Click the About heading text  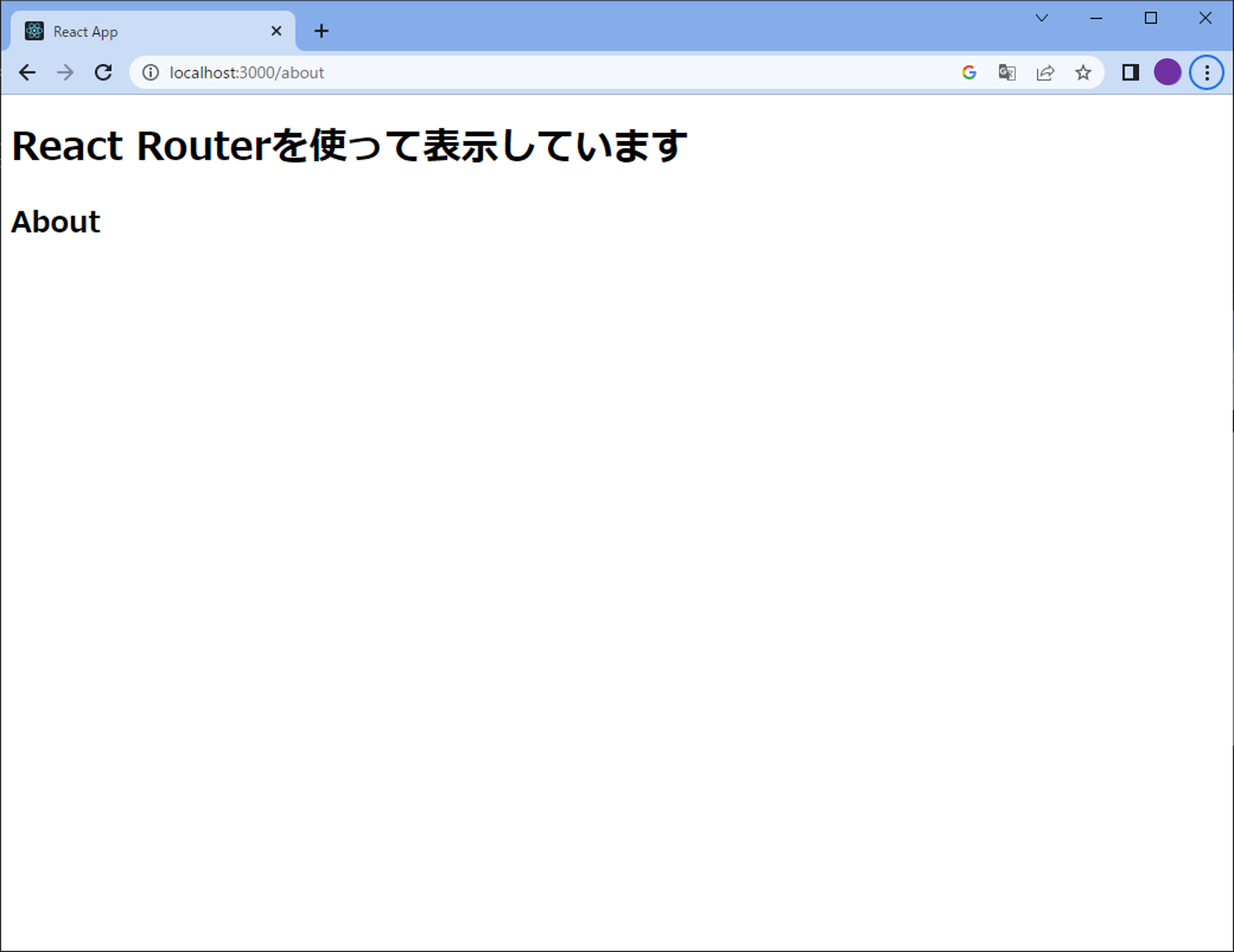(55, 222)
